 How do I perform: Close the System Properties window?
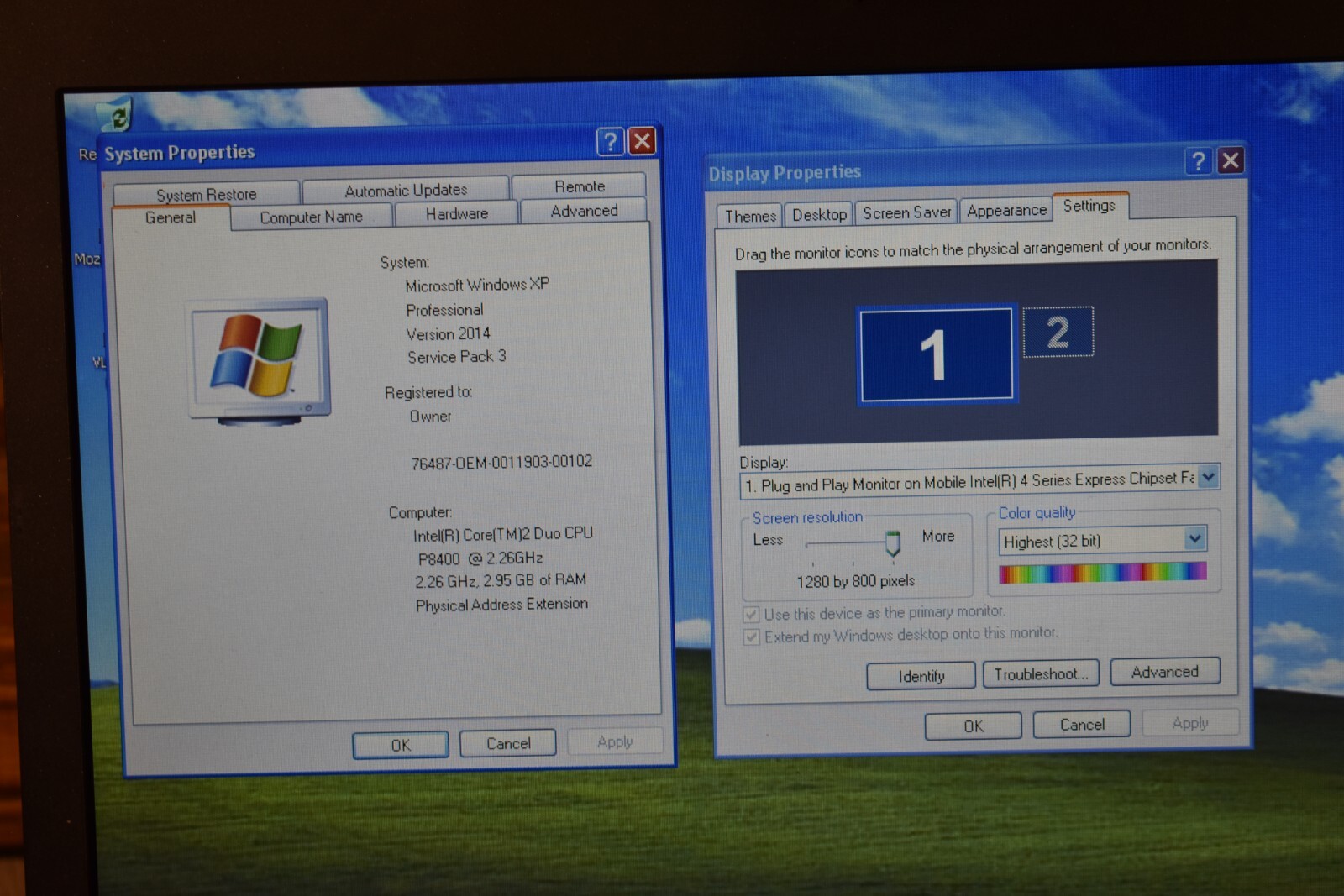[643, 140]
